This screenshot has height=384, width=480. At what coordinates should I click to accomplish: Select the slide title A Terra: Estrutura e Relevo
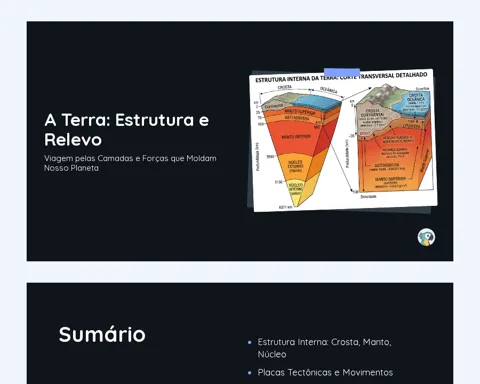pyautogui.click(x=127, y=129)
